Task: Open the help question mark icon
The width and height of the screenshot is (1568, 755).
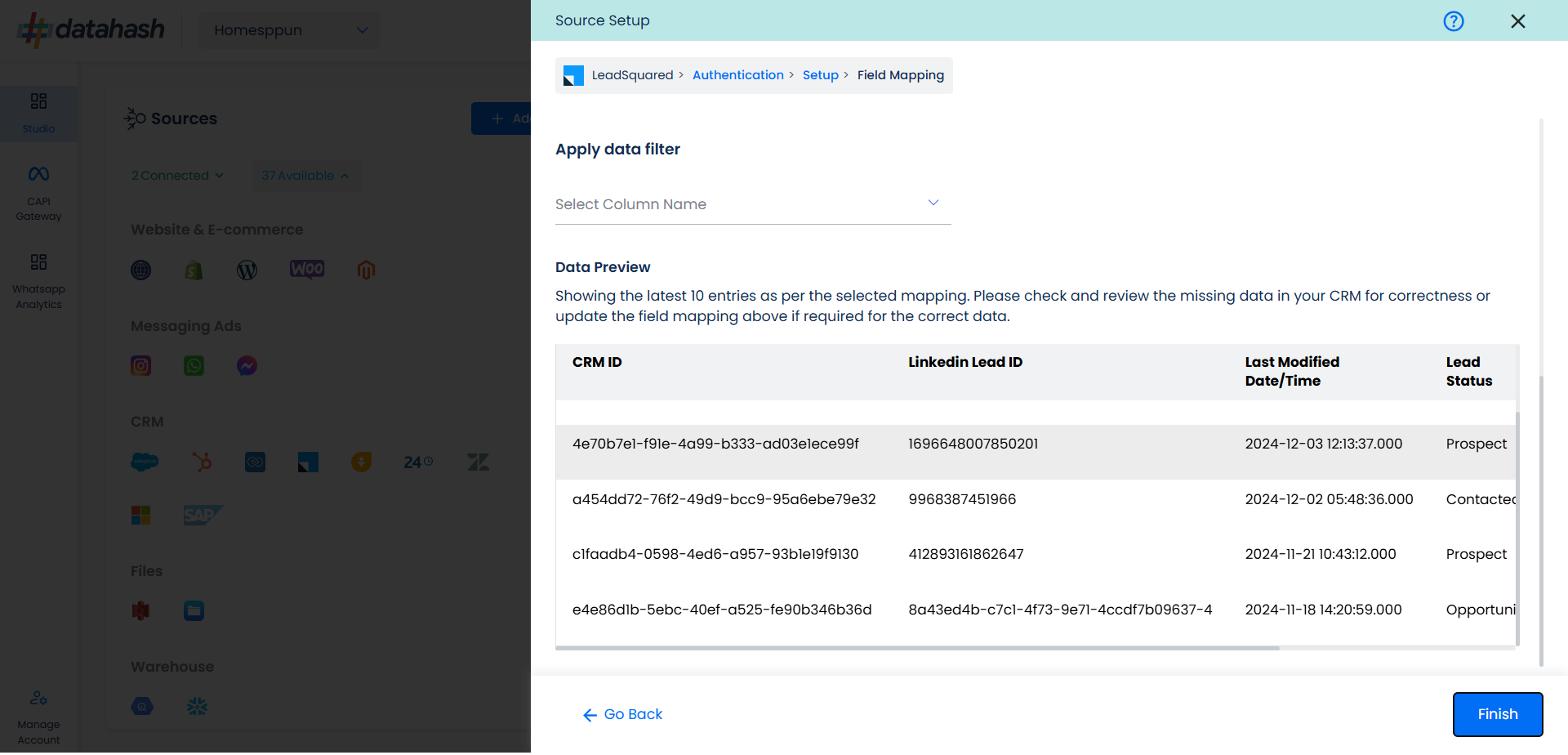Action: tap(1454, 21)
